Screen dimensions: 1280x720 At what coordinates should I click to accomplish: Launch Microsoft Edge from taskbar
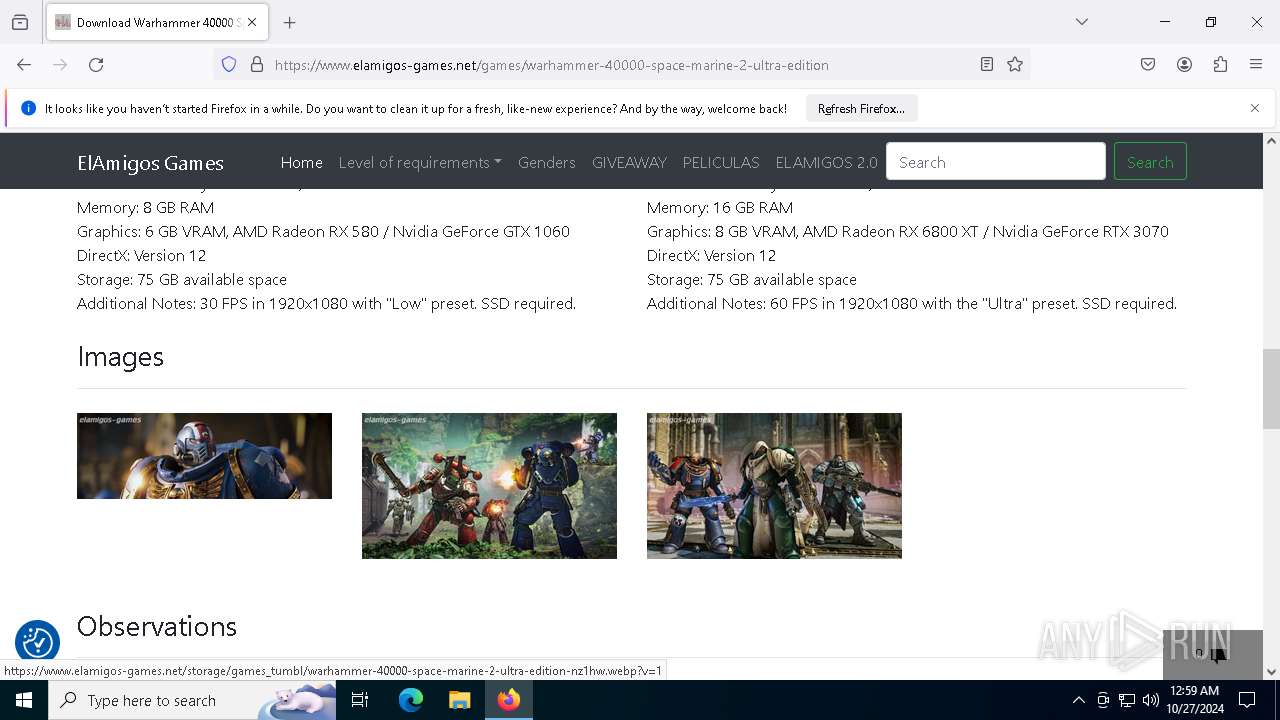click(x=411, y=700)
